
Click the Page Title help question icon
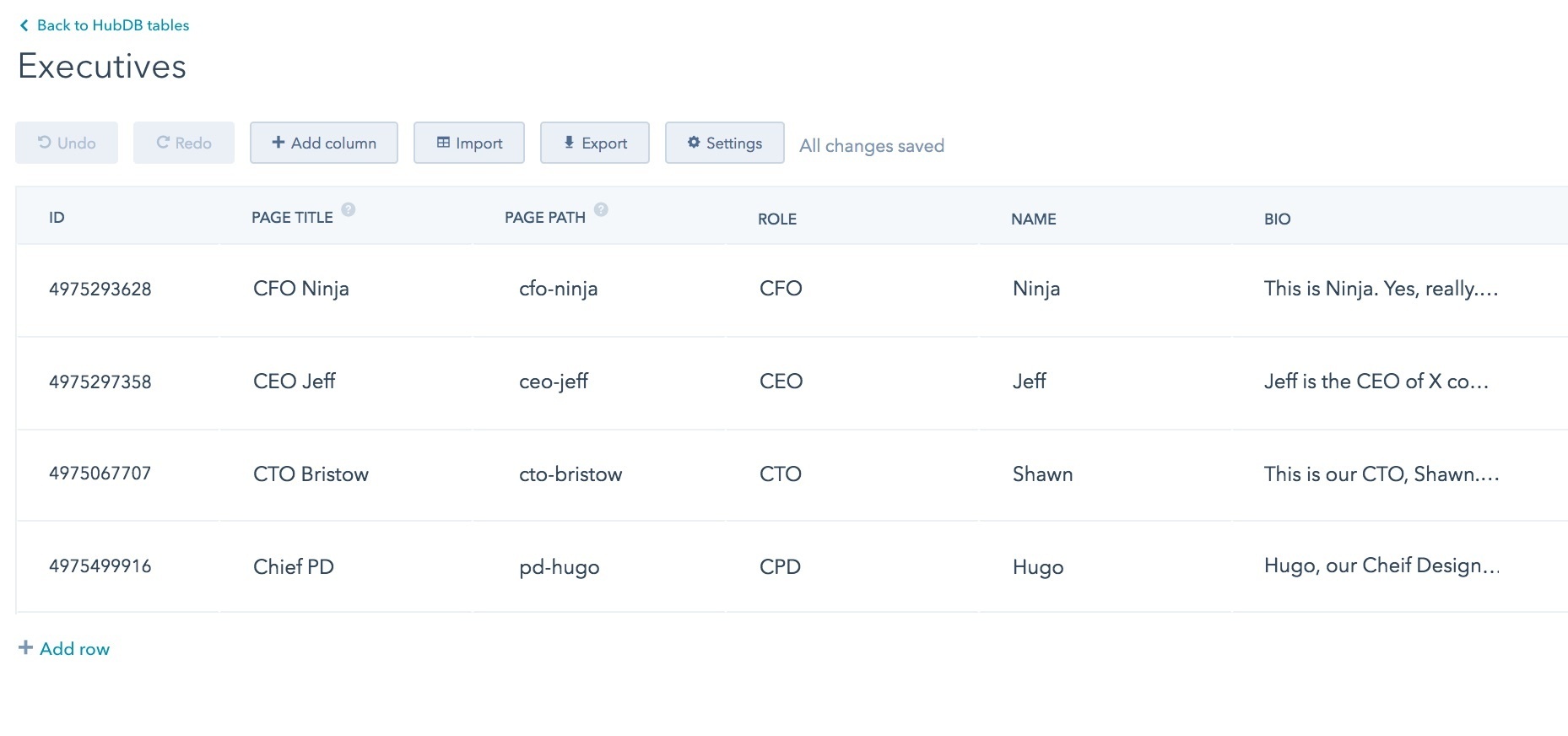pyautogui.click(x=349, y=209)
